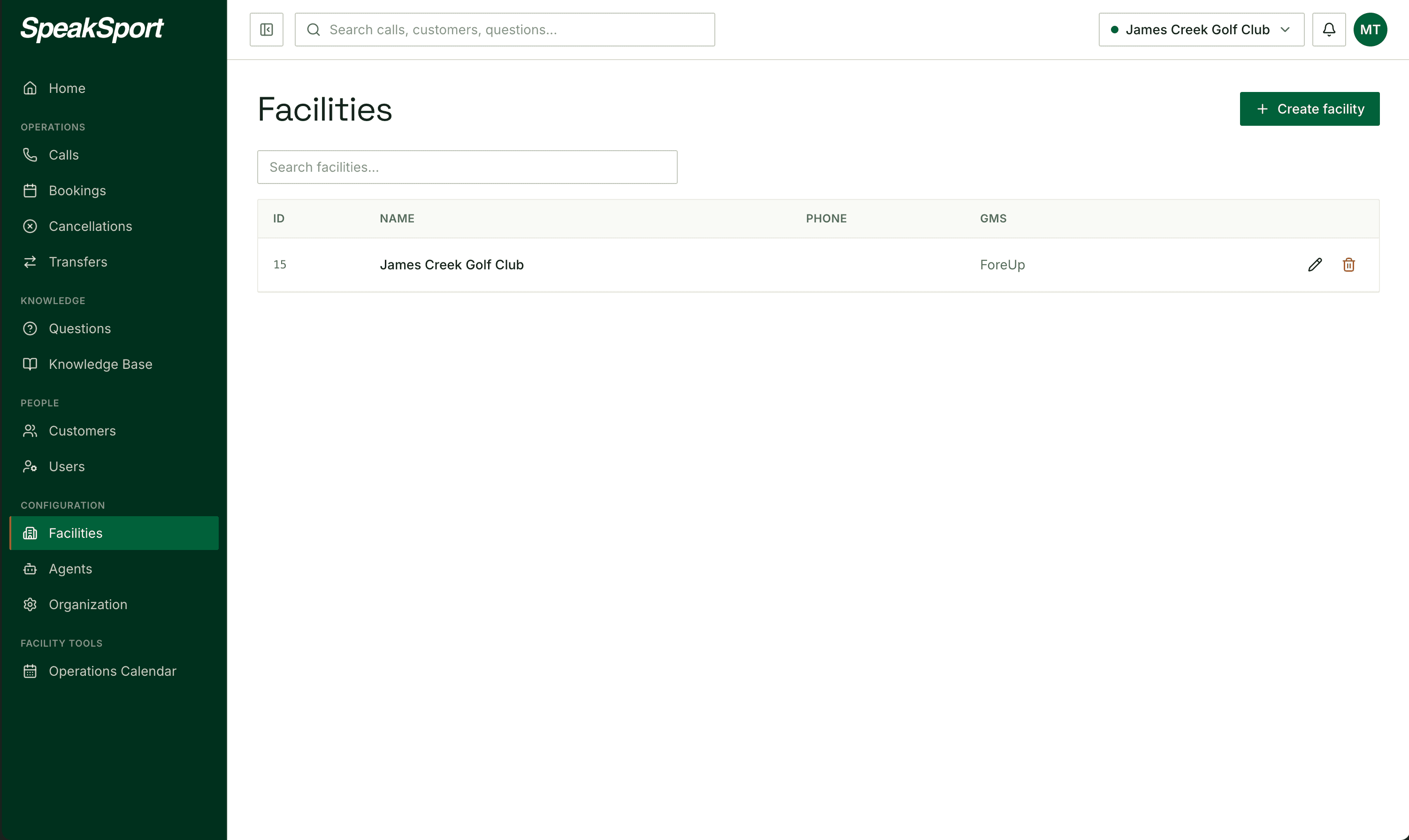Screen dimensions: 1409x840
Task: Click the facility ID 15 cell
Action: coord(280,264)
